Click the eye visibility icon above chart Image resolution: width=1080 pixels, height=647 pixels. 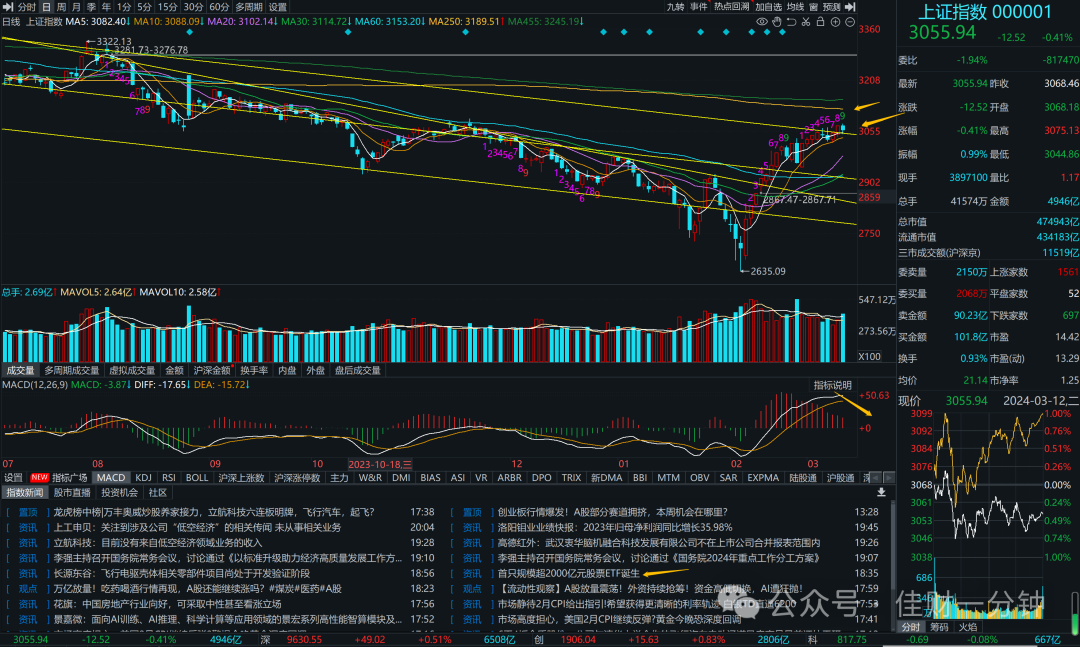762,22
